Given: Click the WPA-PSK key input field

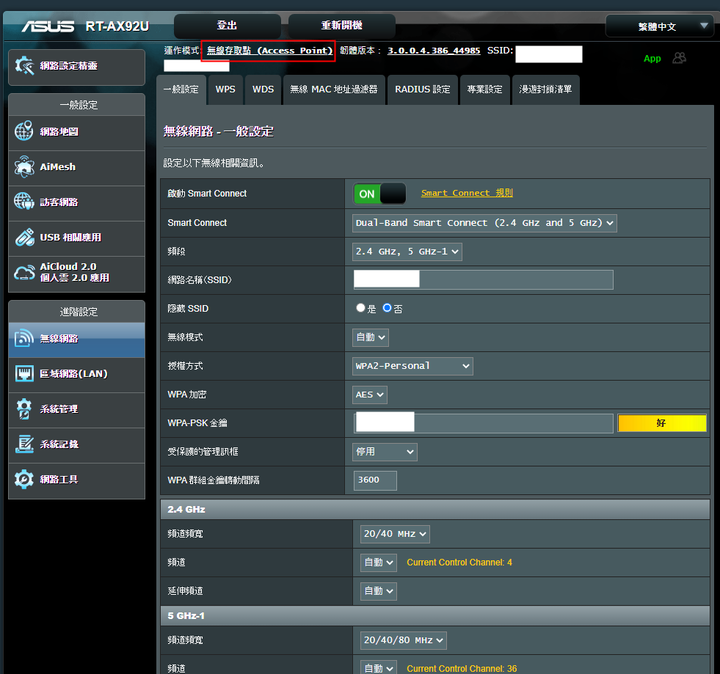Looking at the screenshot, I should tap(484, 423).
